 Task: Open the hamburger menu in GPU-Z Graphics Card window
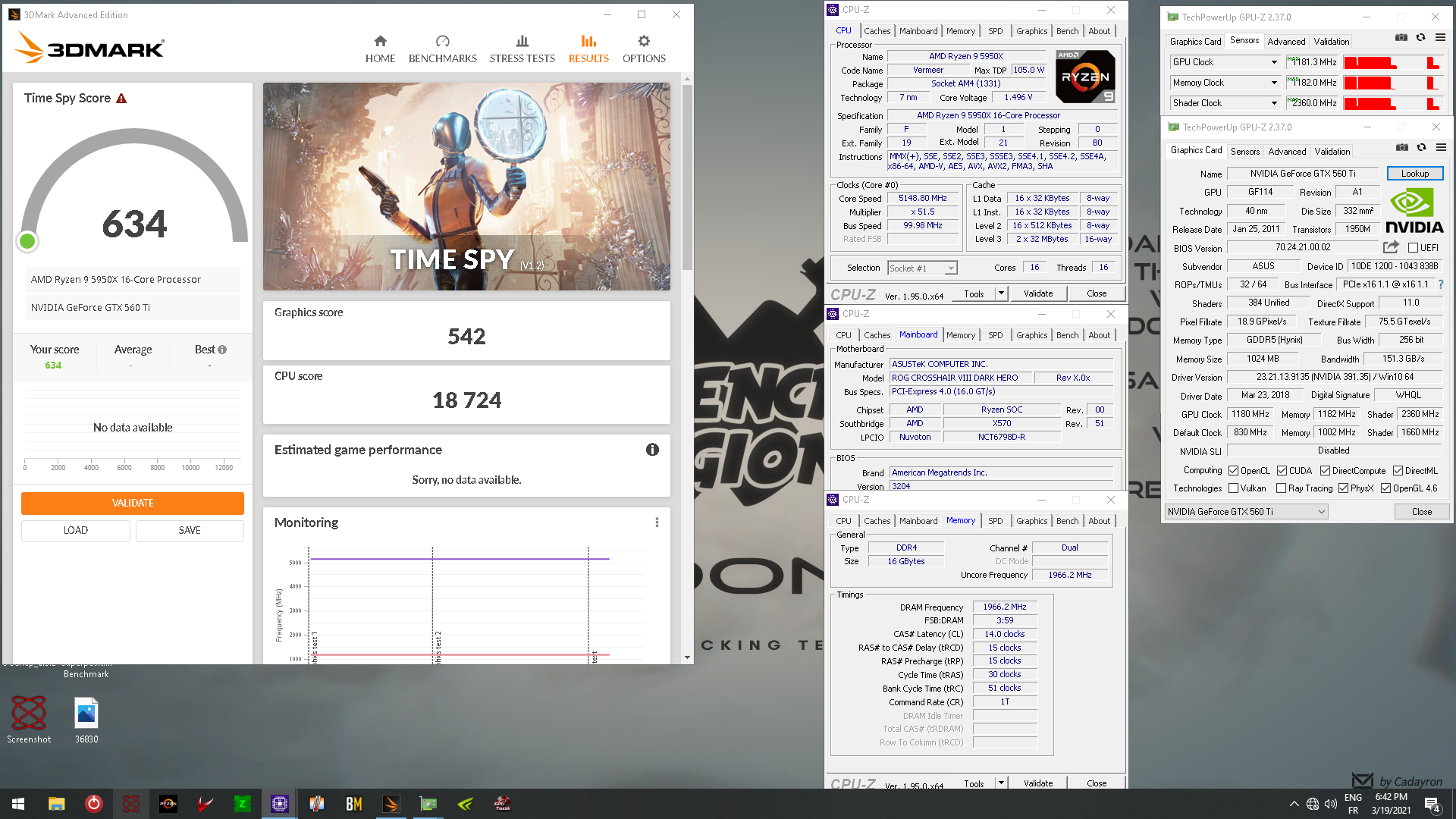pos(1441,147)
